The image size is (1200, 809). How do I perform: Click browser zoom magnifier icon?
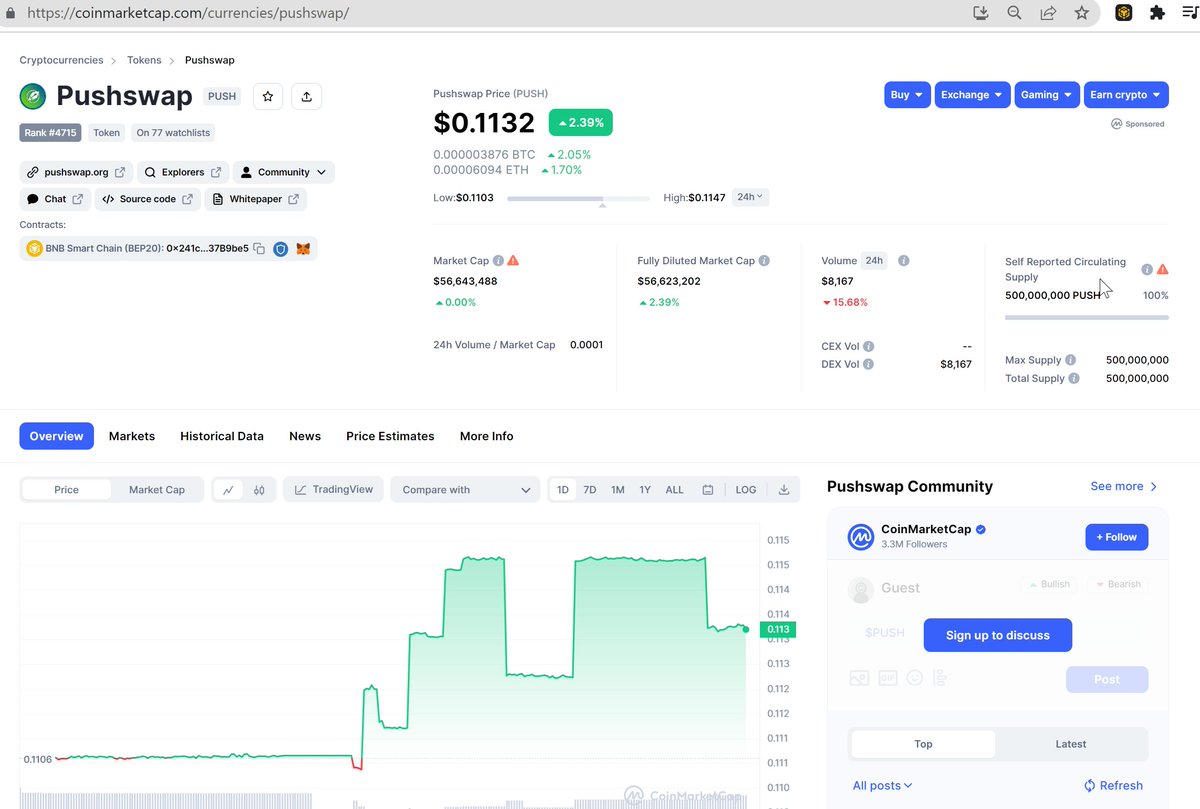(x=1014, y=13)
